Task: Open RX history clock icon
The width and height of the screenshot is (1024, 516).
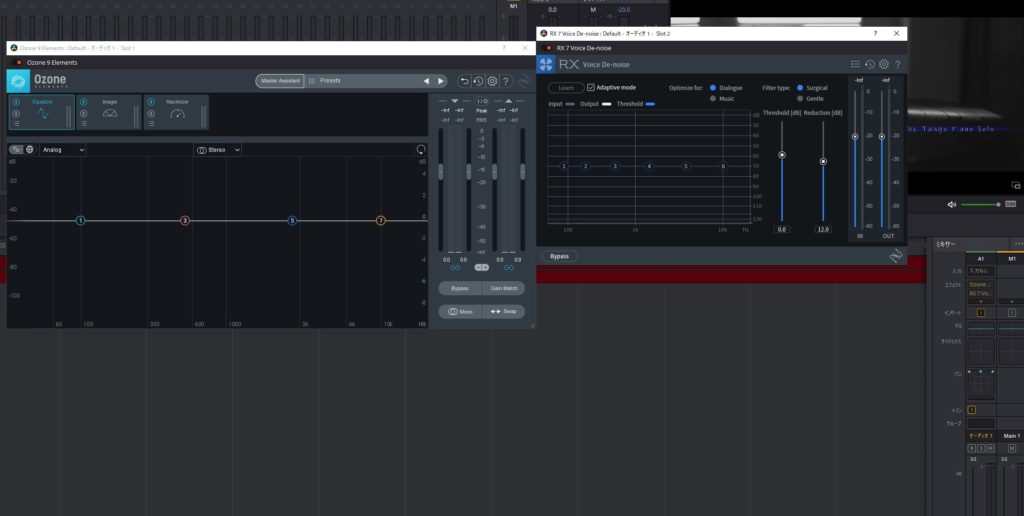Action: point(870,64)
